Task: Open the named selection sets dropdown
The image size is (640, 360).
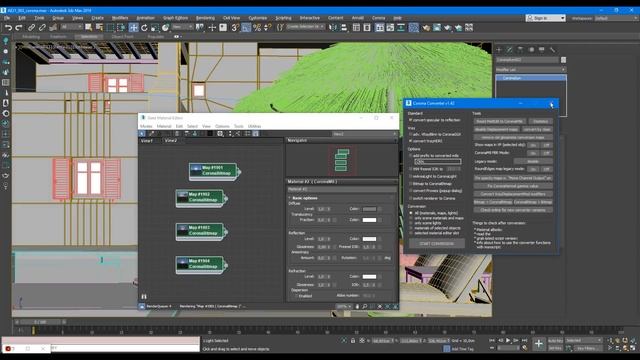Action: (305, 27)
